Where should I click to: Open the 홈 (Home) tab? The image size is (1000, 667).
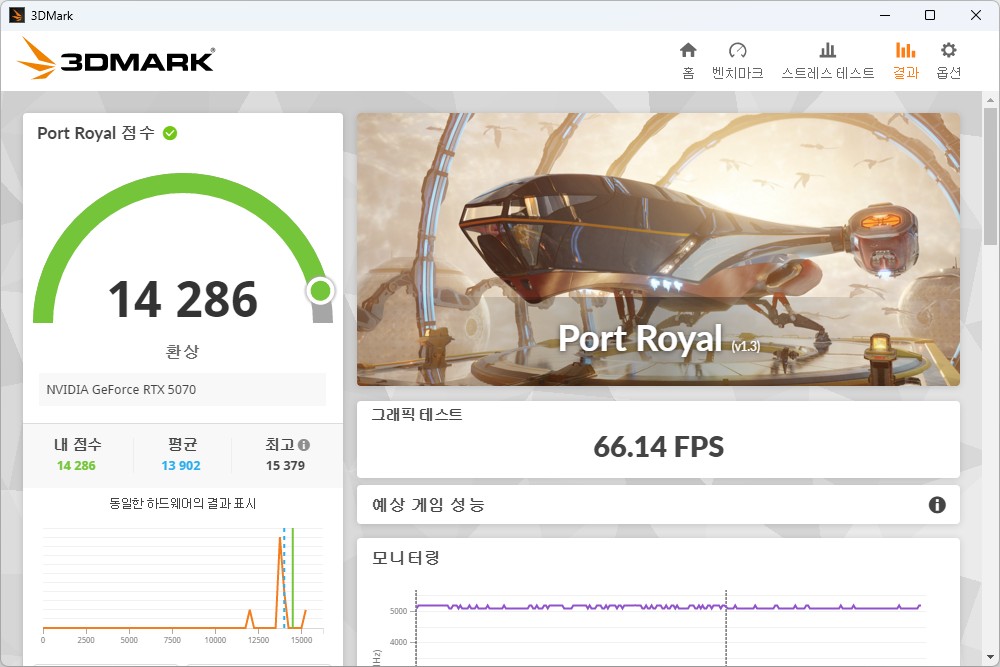(688, 61)
